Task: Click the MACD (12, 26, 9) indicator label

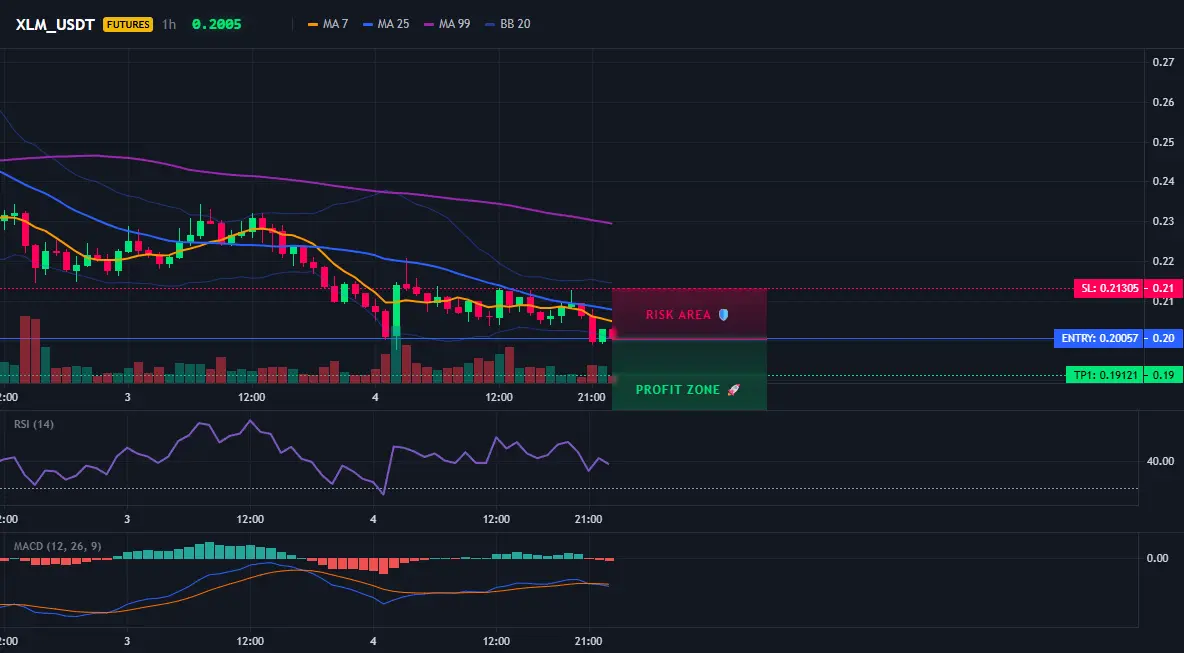Action: [57, 546]
